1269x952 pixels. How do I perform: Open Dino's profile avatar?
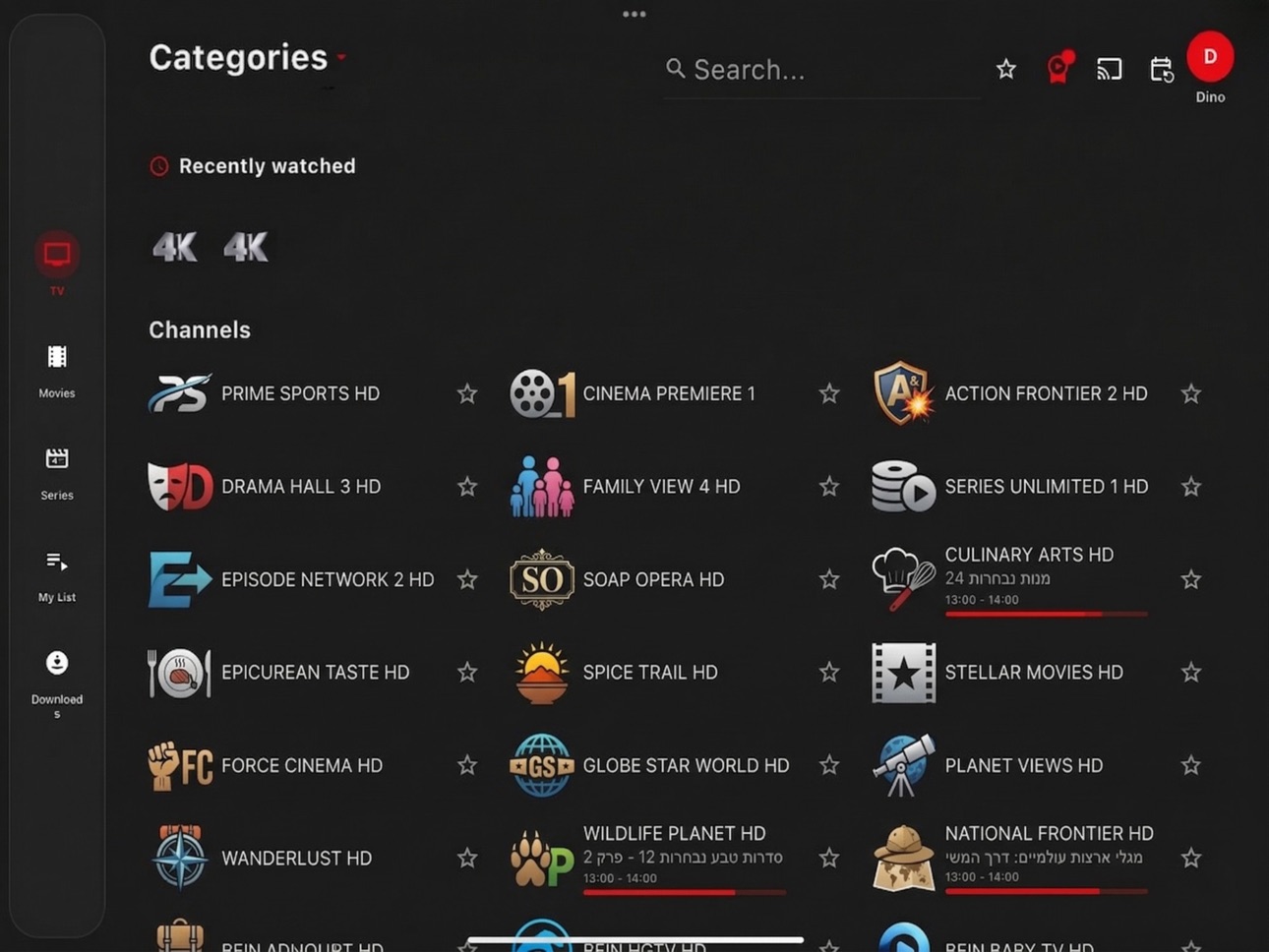[x=1210, y=57]
